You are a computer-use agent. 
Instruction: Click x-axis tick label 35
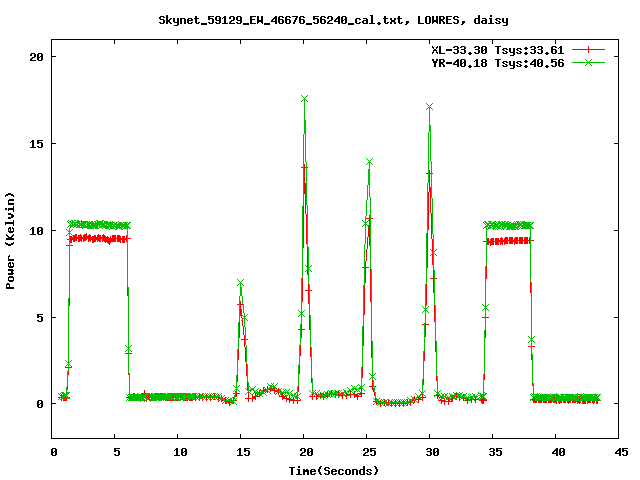(496, 452)
